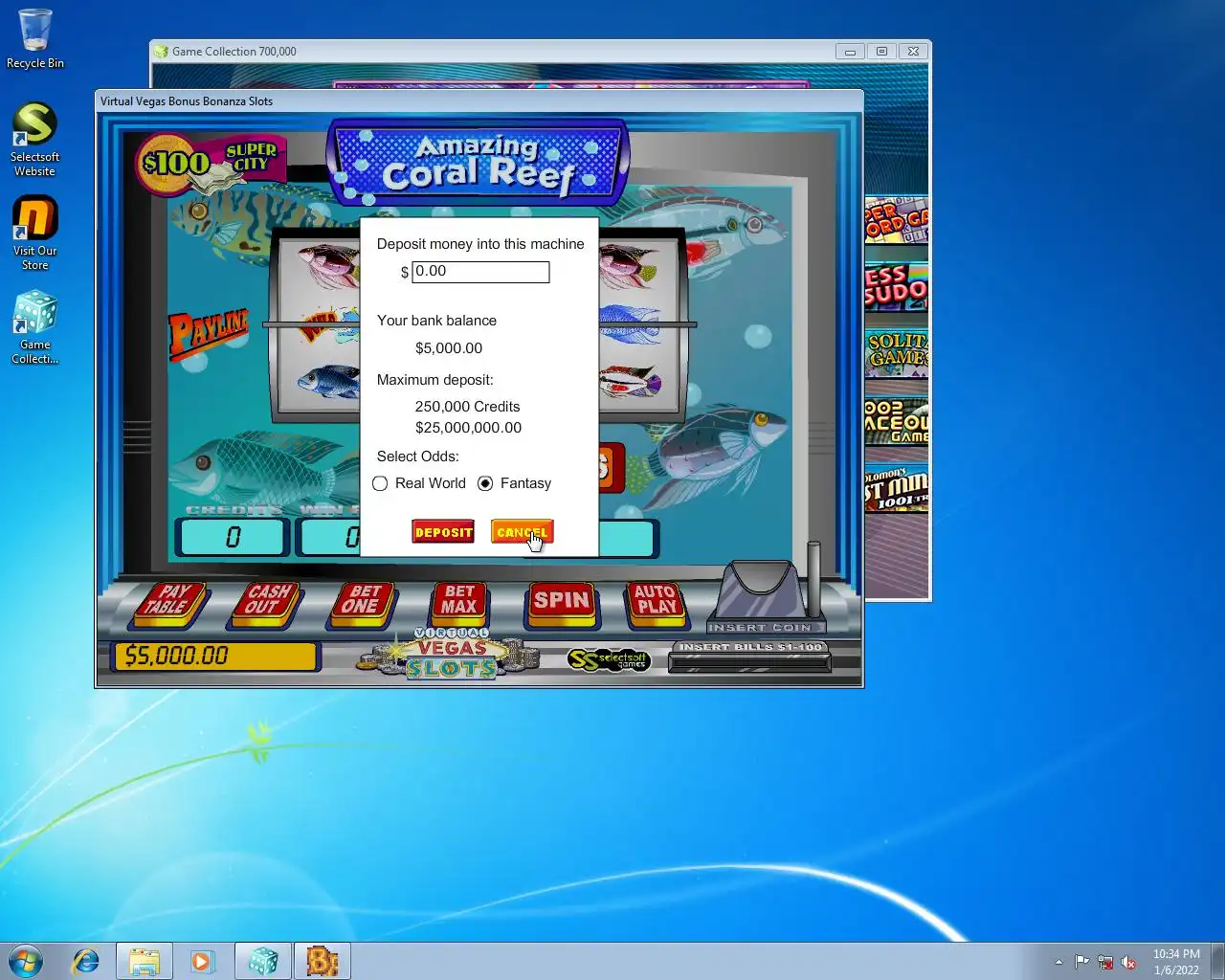1225x980 pixels.
Task: Click the Windows Start button
Action: 26,961
